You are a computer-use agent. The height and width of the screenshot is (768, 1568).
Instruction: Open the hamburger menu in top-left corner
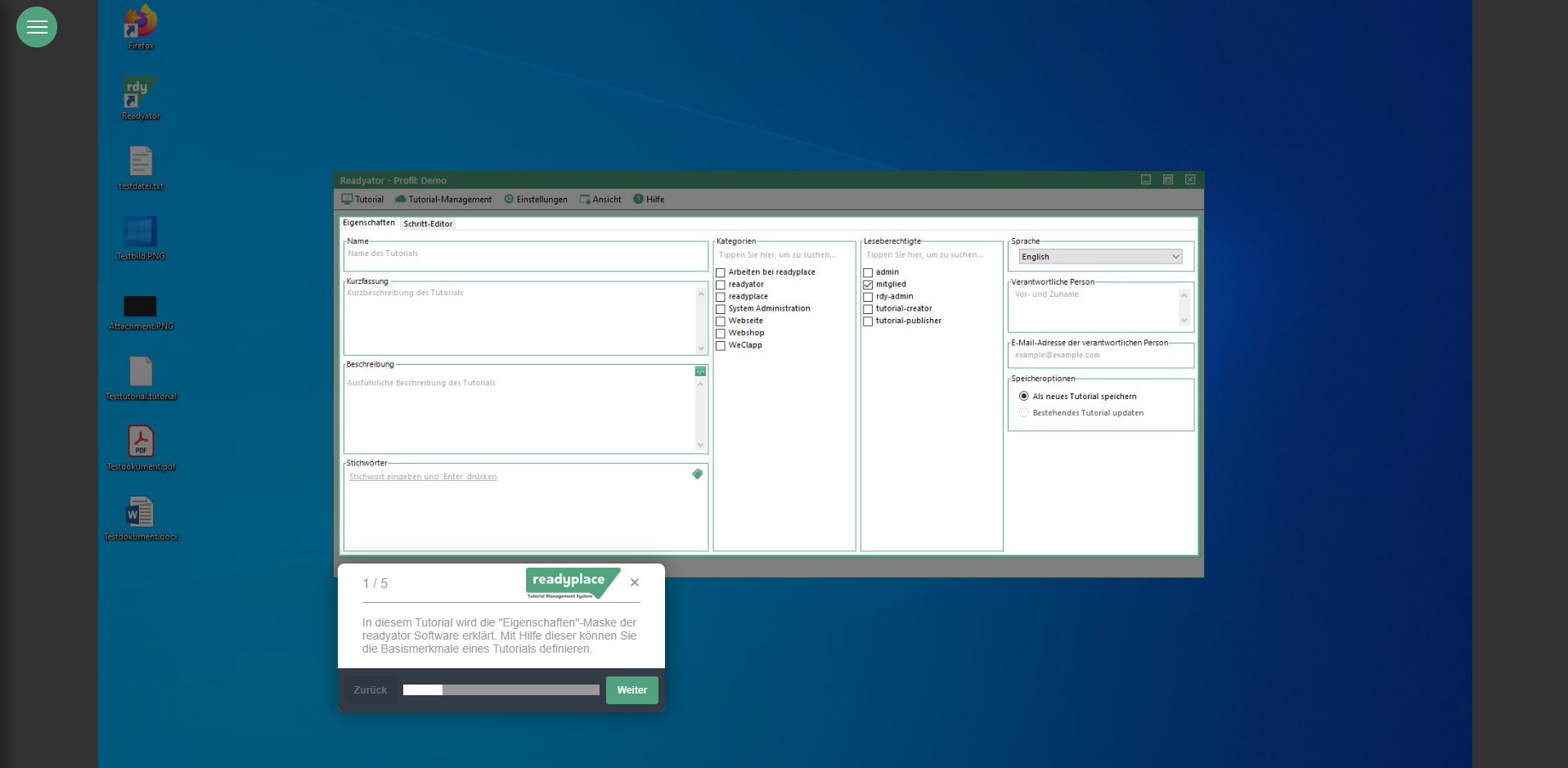coord(37,27)
